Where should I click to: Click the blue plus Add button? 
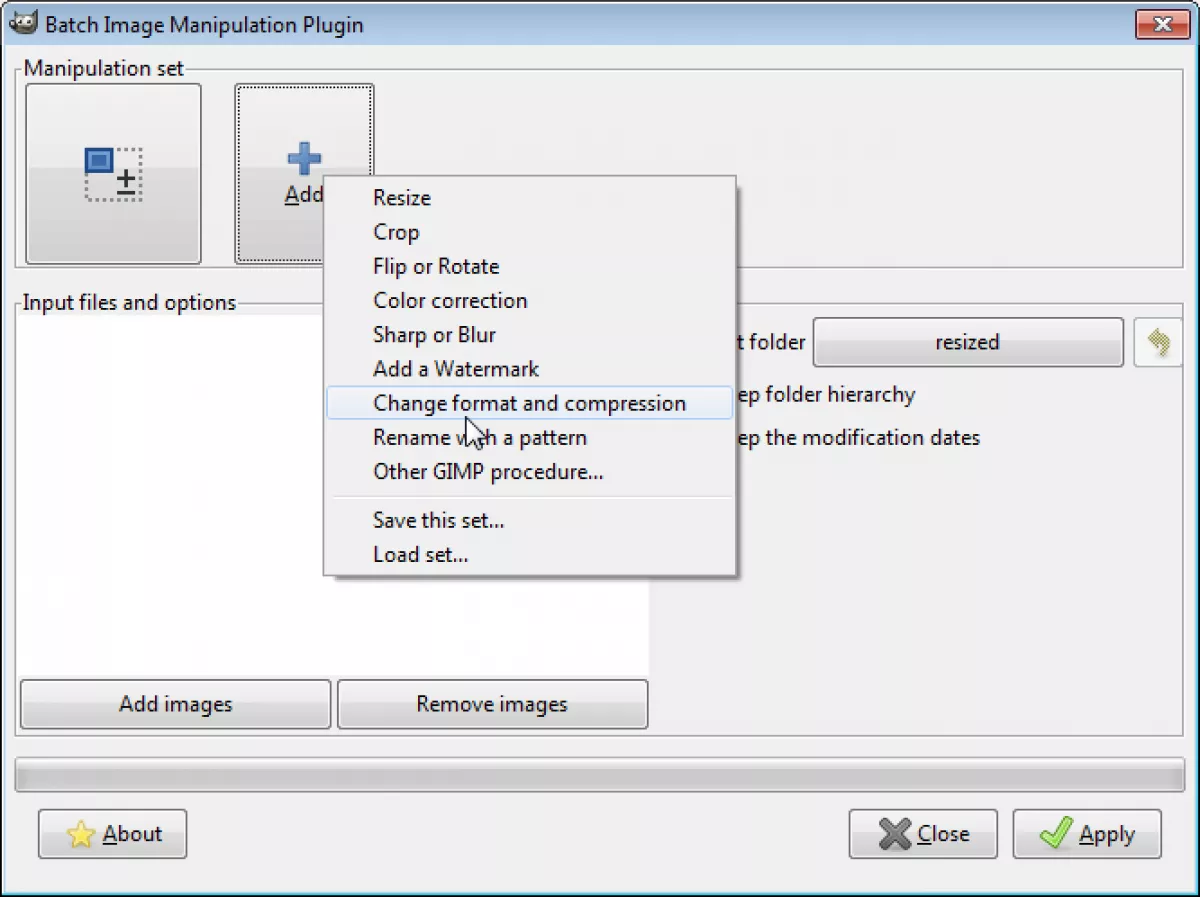coord(304,173)
